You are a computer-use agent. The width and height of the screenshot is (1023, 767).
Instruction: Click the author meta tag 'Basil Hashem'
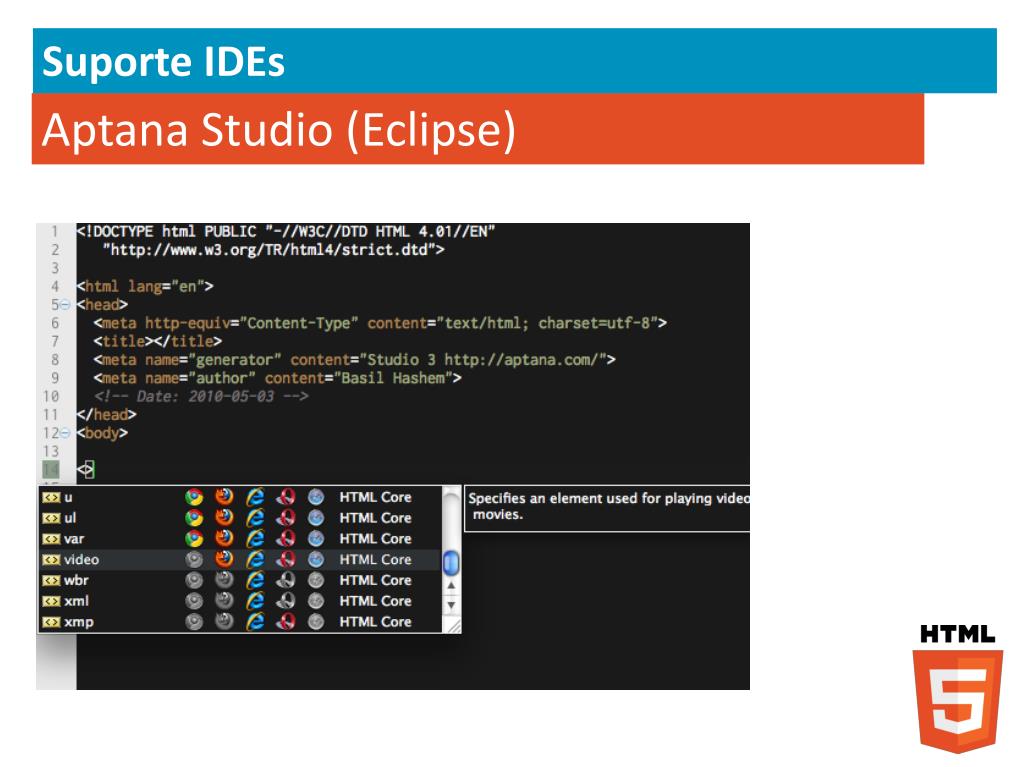tap(277, 378)
